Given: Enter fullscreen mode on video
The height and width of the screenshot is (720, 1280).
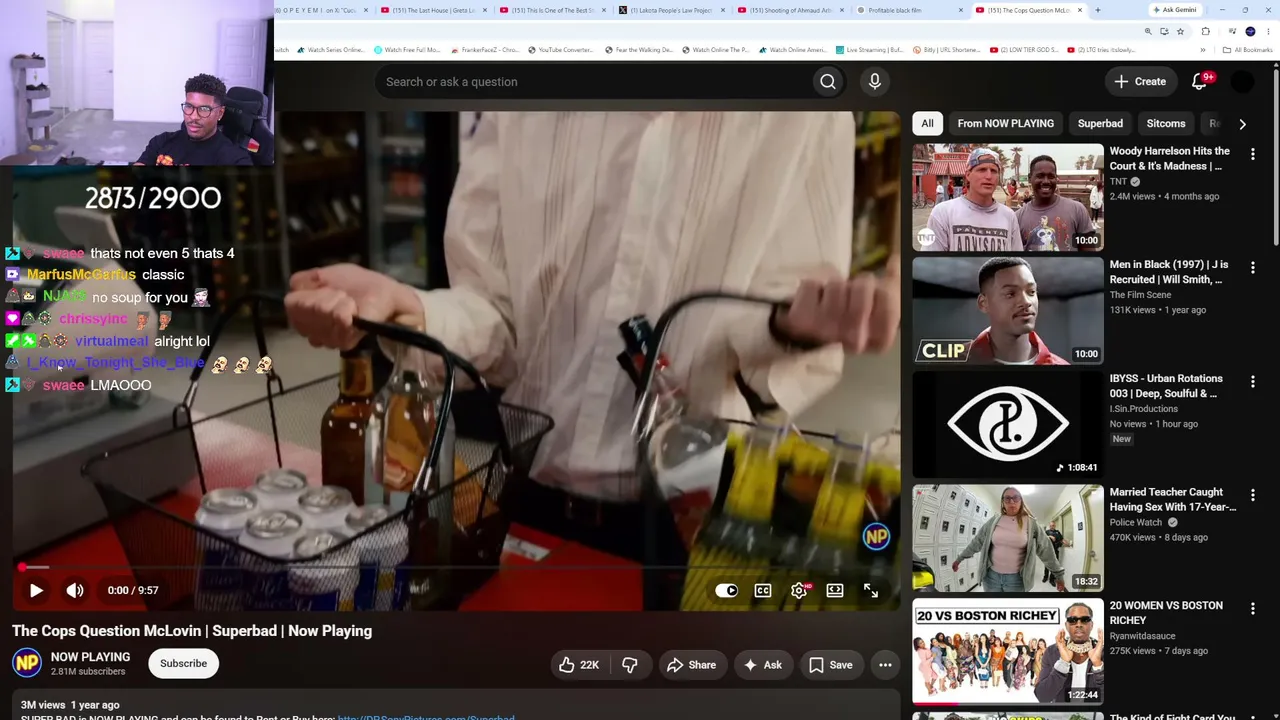Looking at the screenshot, I should 871,591.
